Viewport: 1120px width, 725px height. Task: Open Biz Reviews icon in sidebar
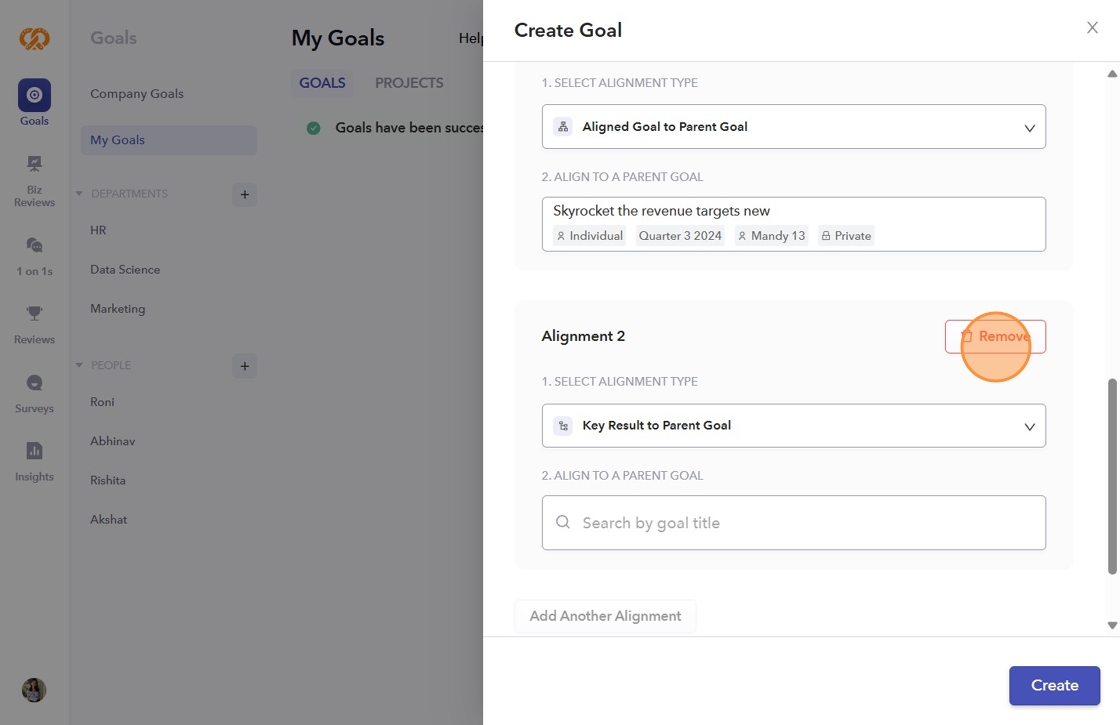34,164
